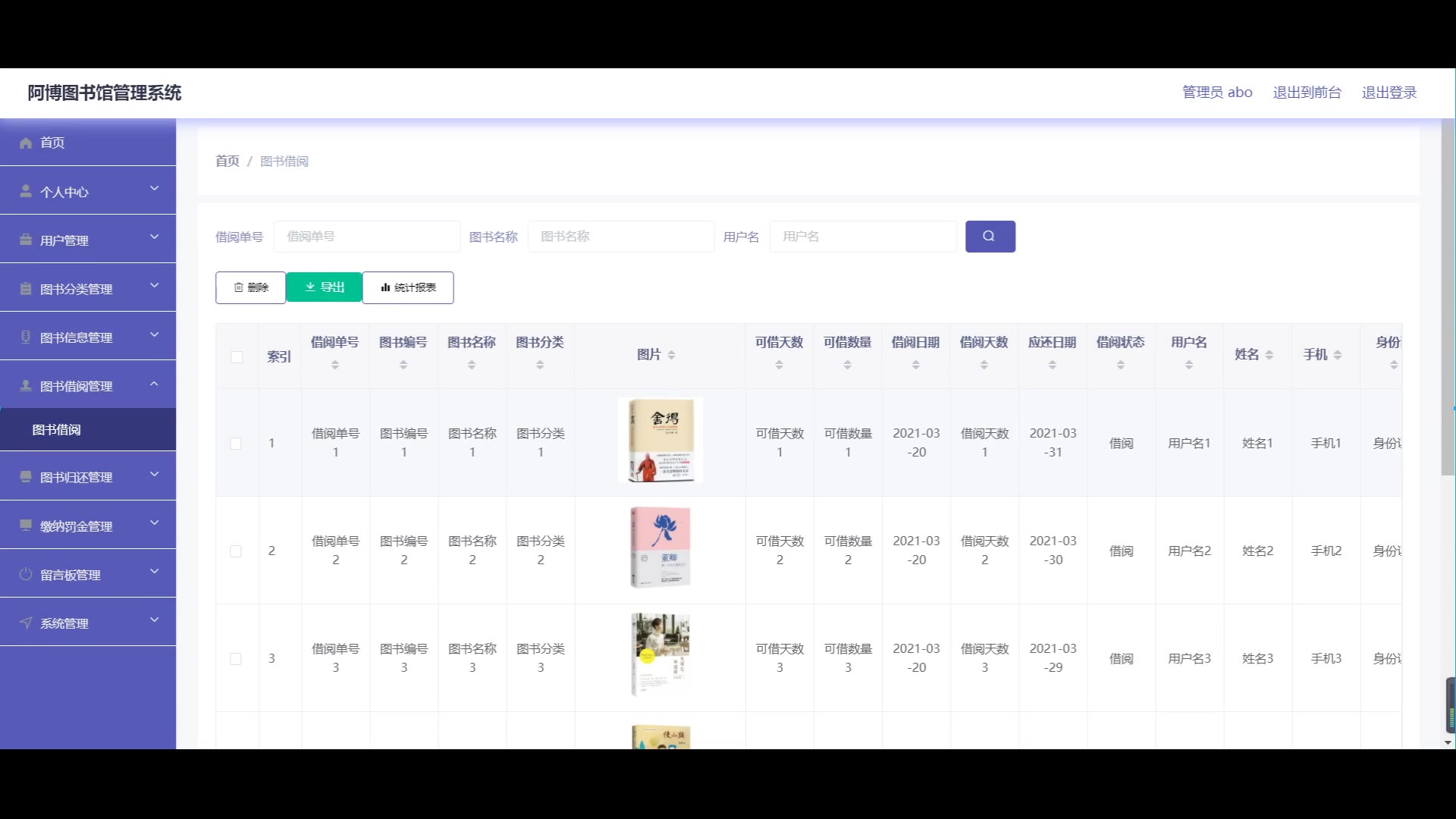Click sort arrows on 图片 column
Image resolution: width=1456 pixels, height=819 pixels.
[x=672, y=355]
